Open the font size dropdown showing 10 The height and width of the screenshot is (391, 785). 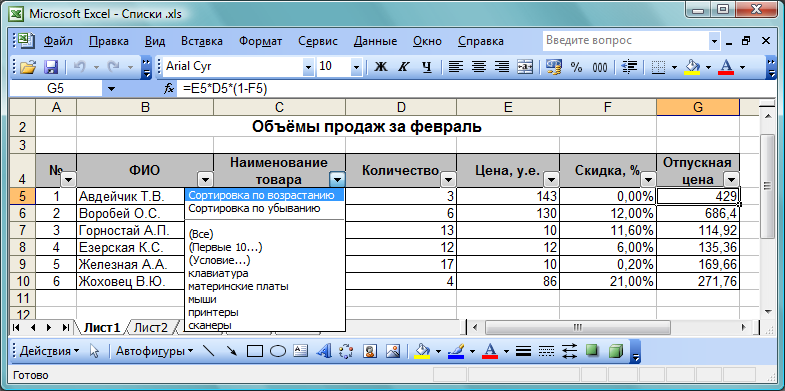click(x=356, y=67)
